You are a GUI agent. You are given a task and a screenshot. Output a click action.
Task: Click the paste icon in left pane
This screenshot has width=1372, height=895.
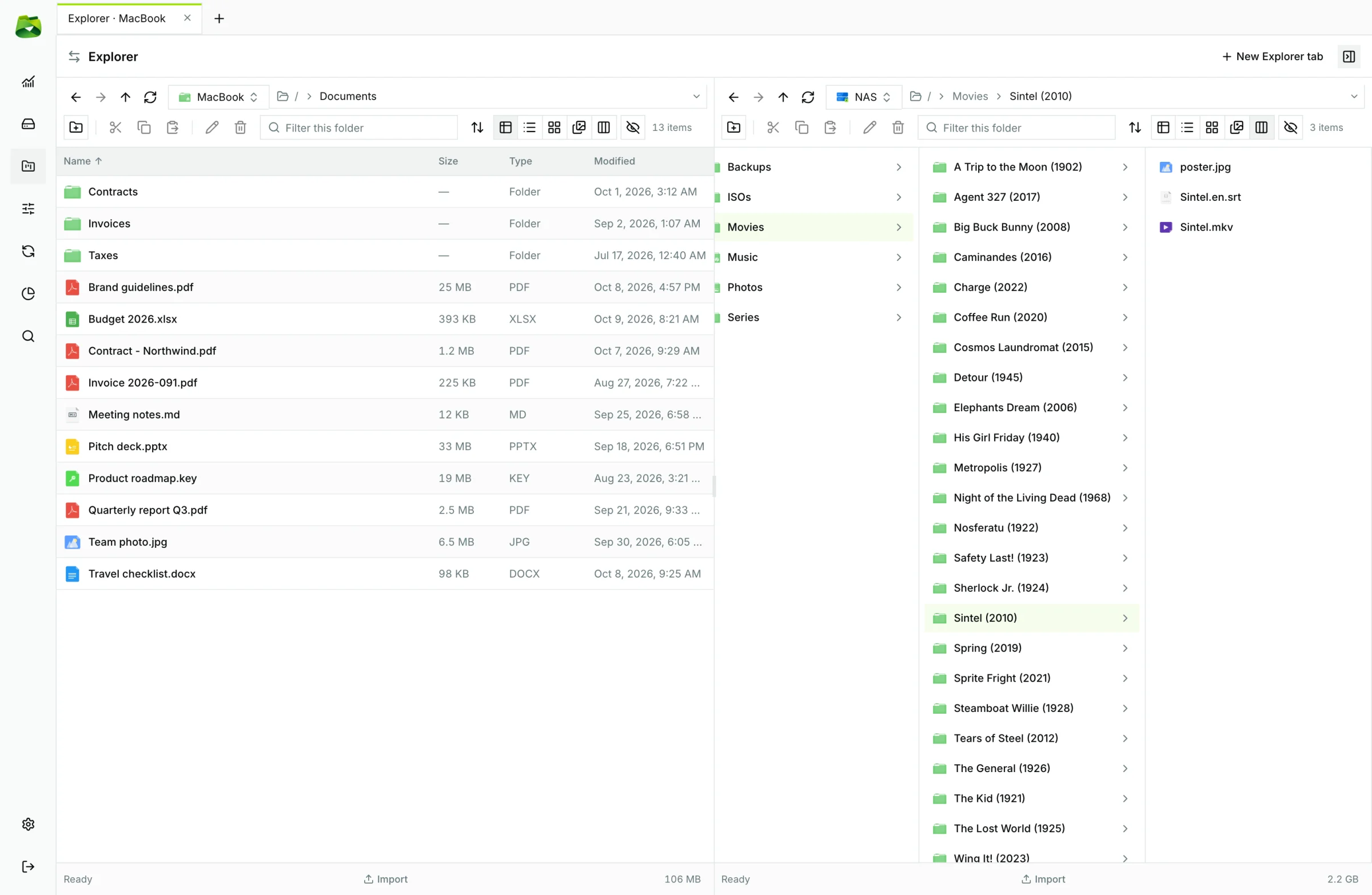pos(173,128)
